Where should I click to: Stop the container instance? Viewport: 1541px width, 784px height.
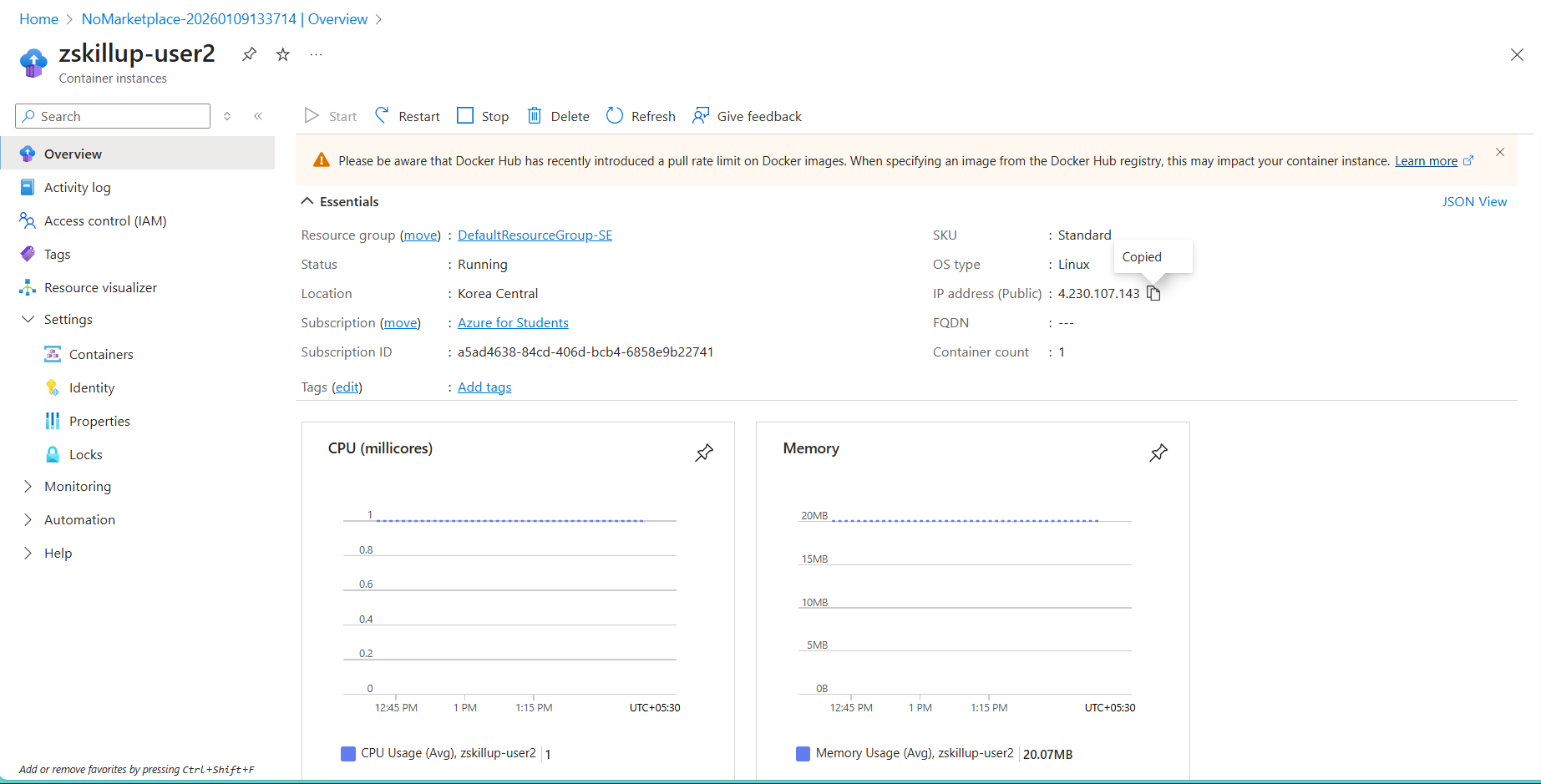coord(484,116)
